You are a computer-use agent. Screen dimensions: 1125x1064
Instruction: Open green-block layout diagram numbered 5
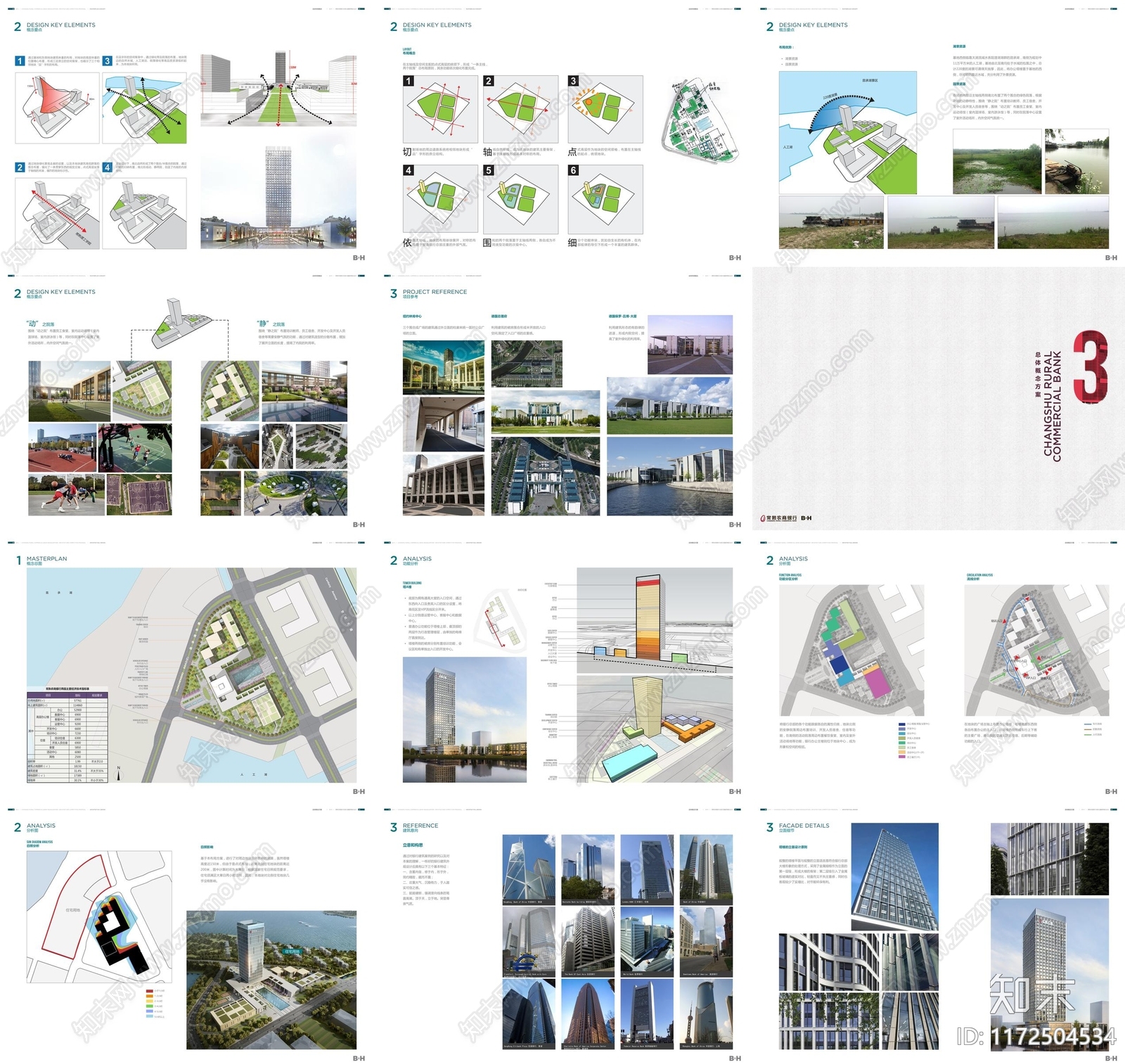tap(521, 199)
